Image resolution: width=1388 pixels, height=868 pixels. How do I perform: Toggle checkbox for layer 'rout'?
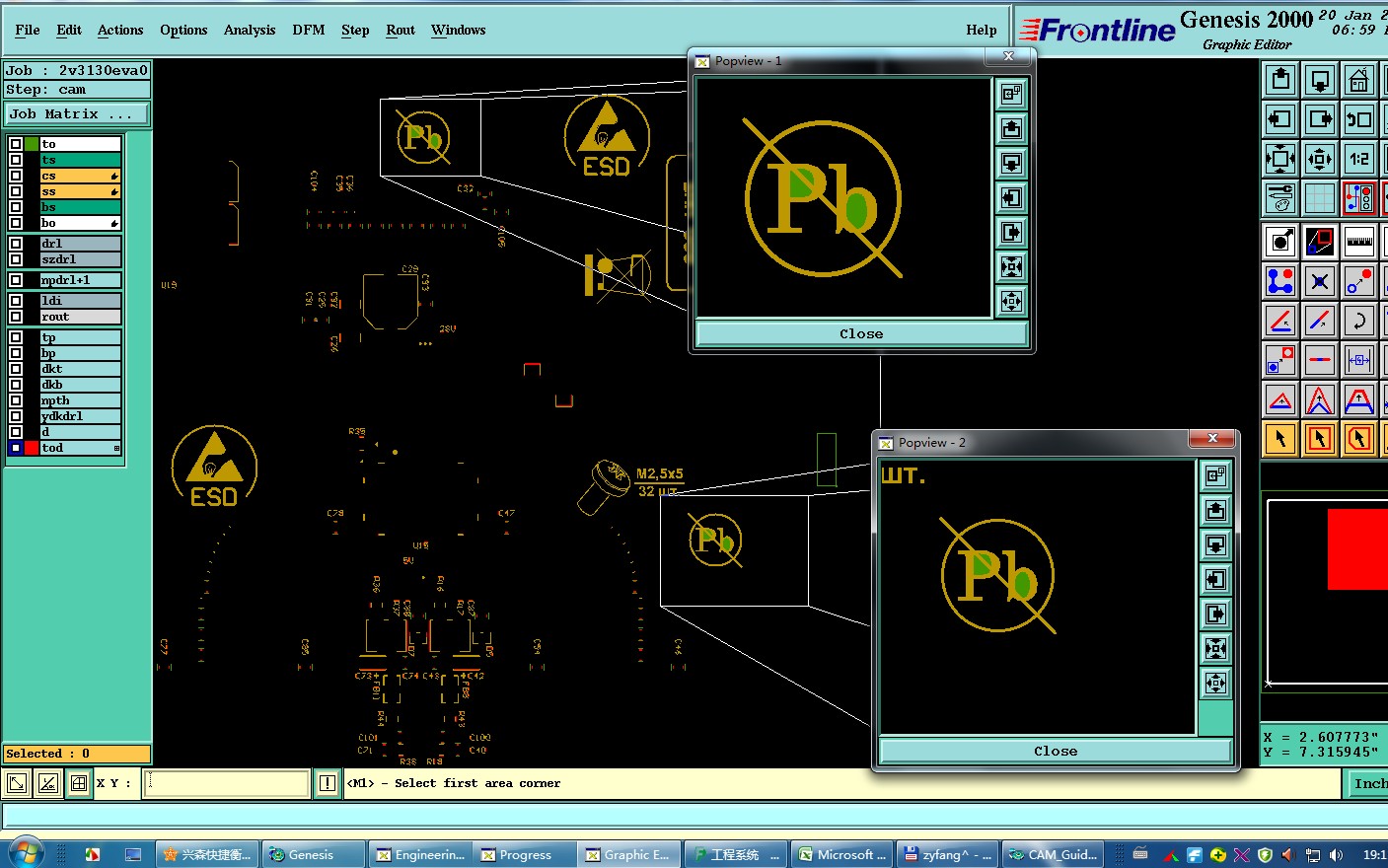click(16, 317)
